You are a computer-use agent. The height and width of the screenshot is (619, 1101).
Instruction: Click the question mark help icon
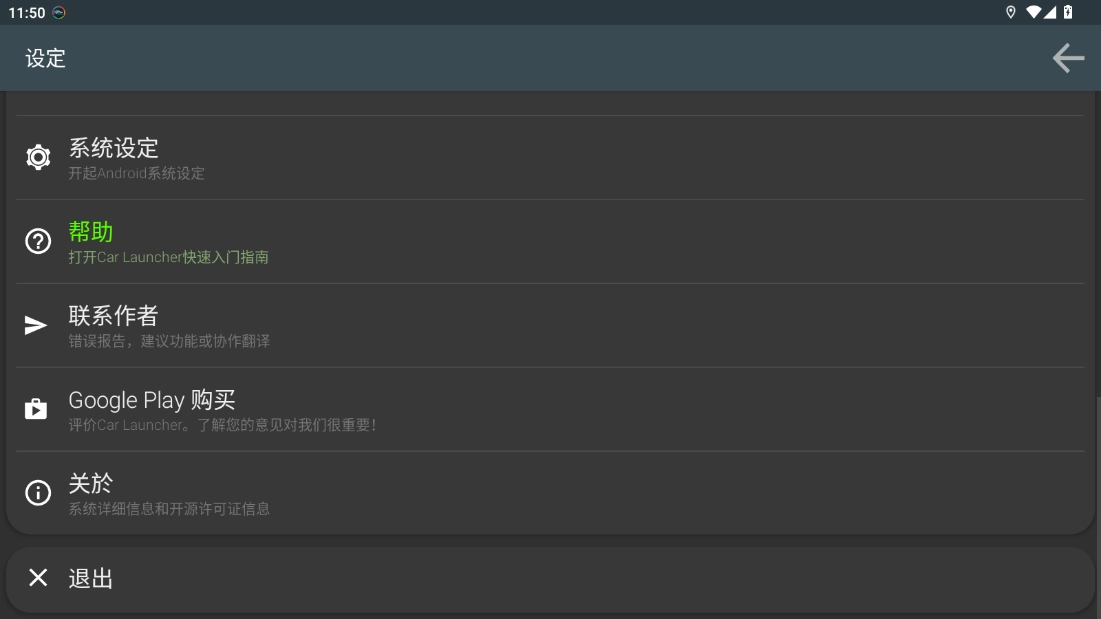click(38, 241)
